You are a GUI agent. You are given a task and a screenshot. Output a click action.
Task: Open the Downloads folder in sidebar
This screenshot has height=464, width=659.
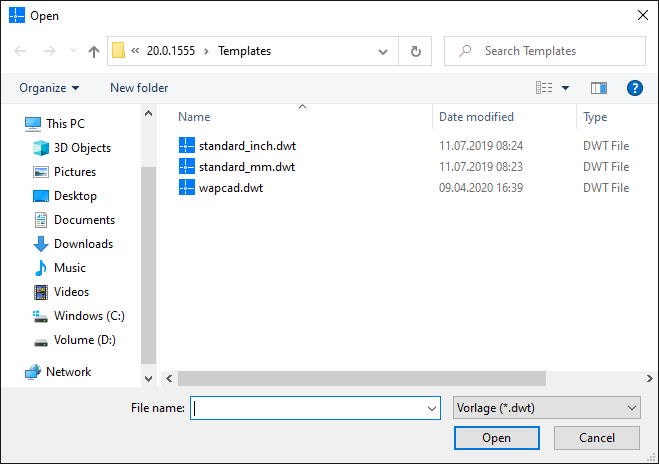point(83,244)
